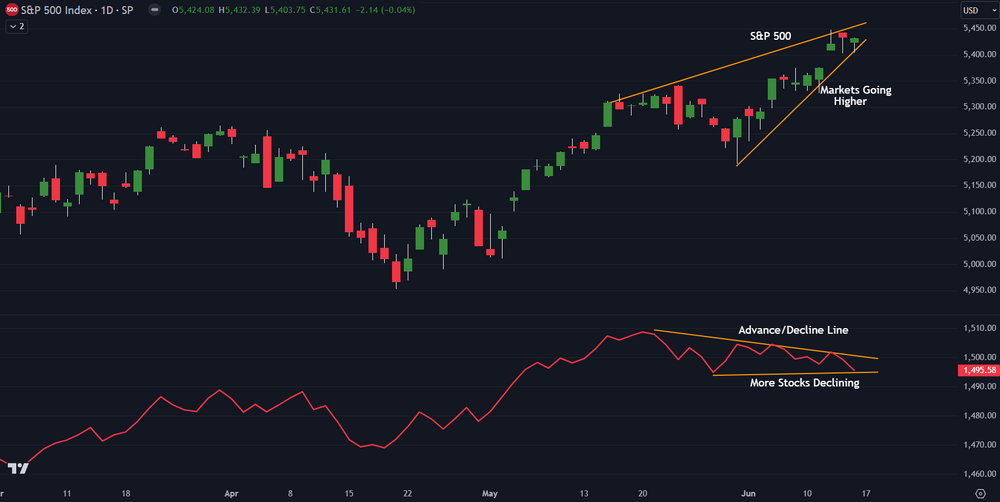Viewport: 1000px width, 502px height.
Task: Select the 'Markets Going Higher' text annotation
Action: point(855,96)
